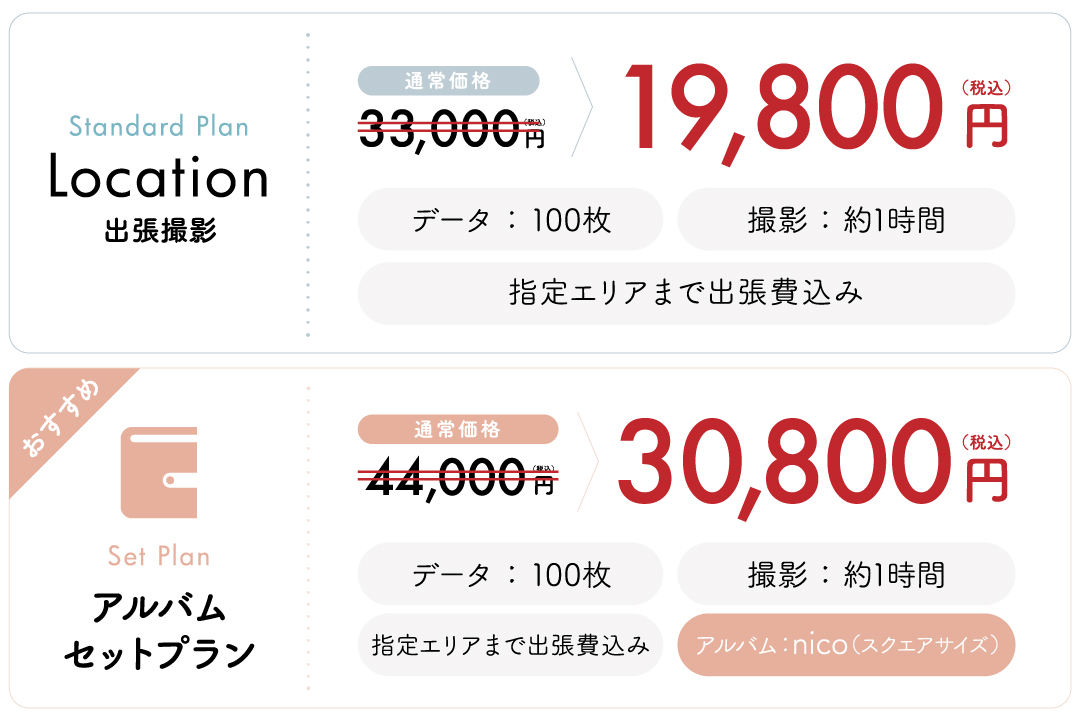1080x720 pixels.
Task: Click Set Plan's データ：100枚 pill
Action: (x=510, y=574)
